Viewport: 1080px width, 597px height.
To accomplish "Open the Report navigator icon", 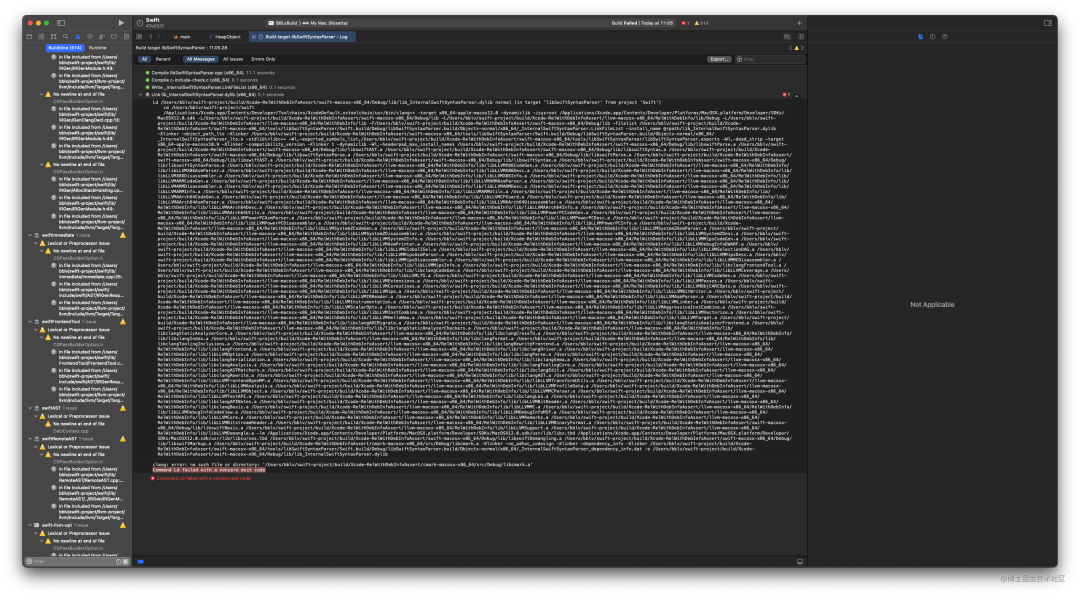I will [126, 36].
